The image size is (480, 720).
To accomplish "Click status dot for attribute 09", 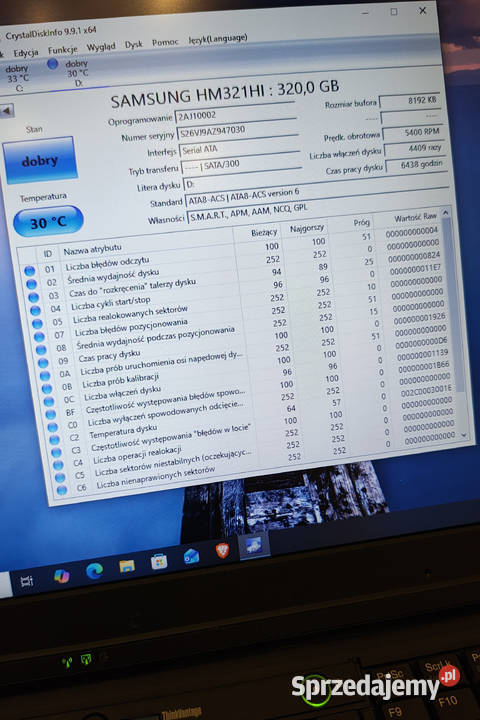I will click(43, 363).
